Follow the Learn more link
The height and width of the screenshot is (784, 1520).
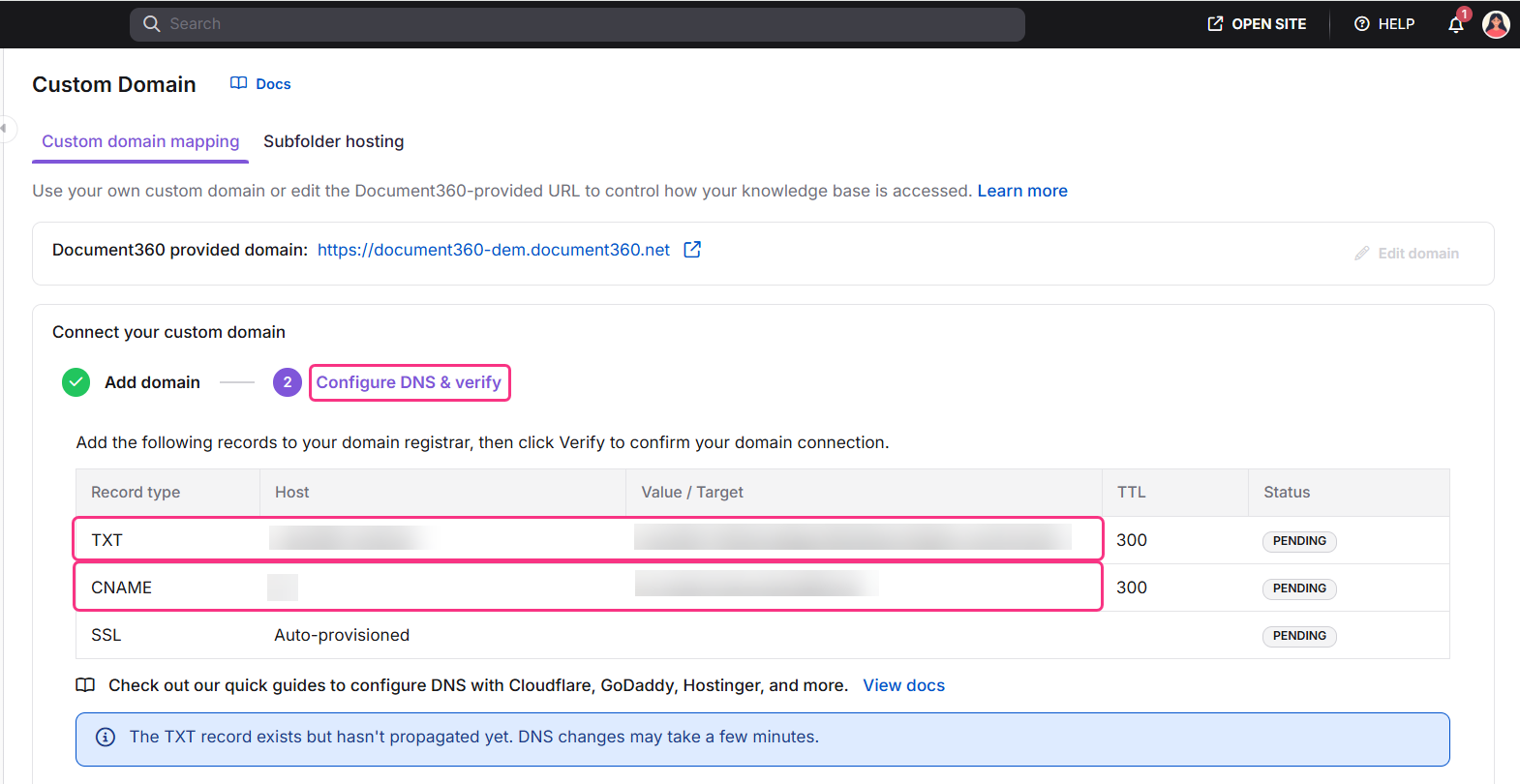(x=1022, y=191)
